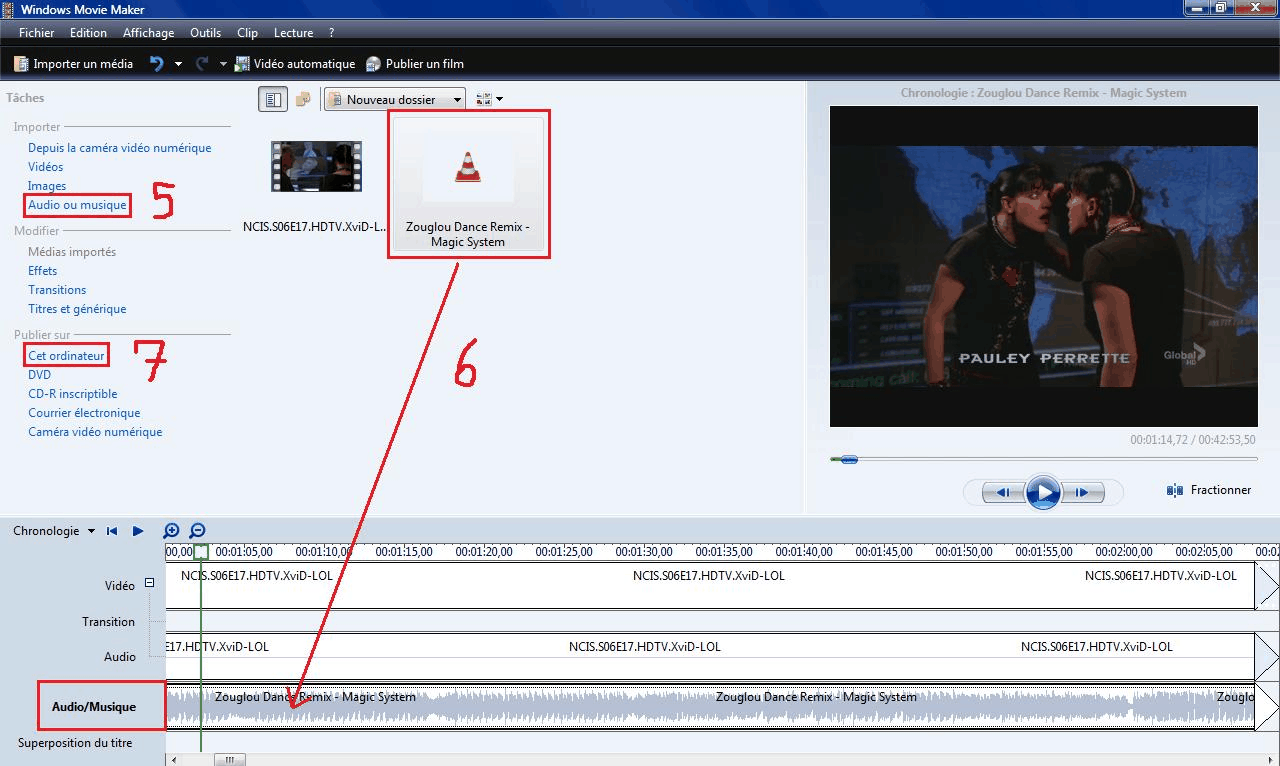Click the Play button in preview
Screen dimensions: 1280x766
(1043, 492)
